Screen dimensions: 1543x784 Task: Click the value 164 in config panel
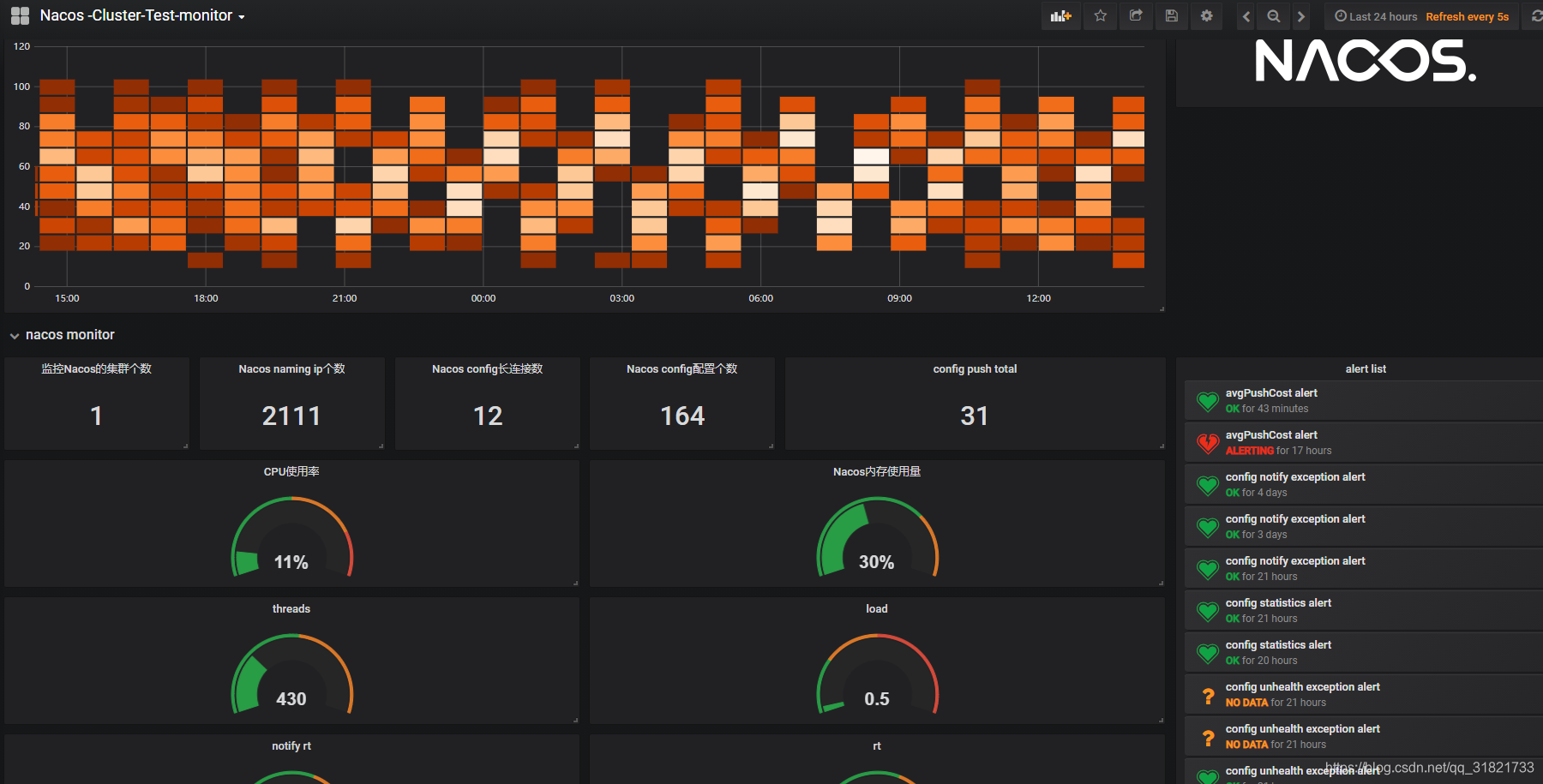[682, 416]
